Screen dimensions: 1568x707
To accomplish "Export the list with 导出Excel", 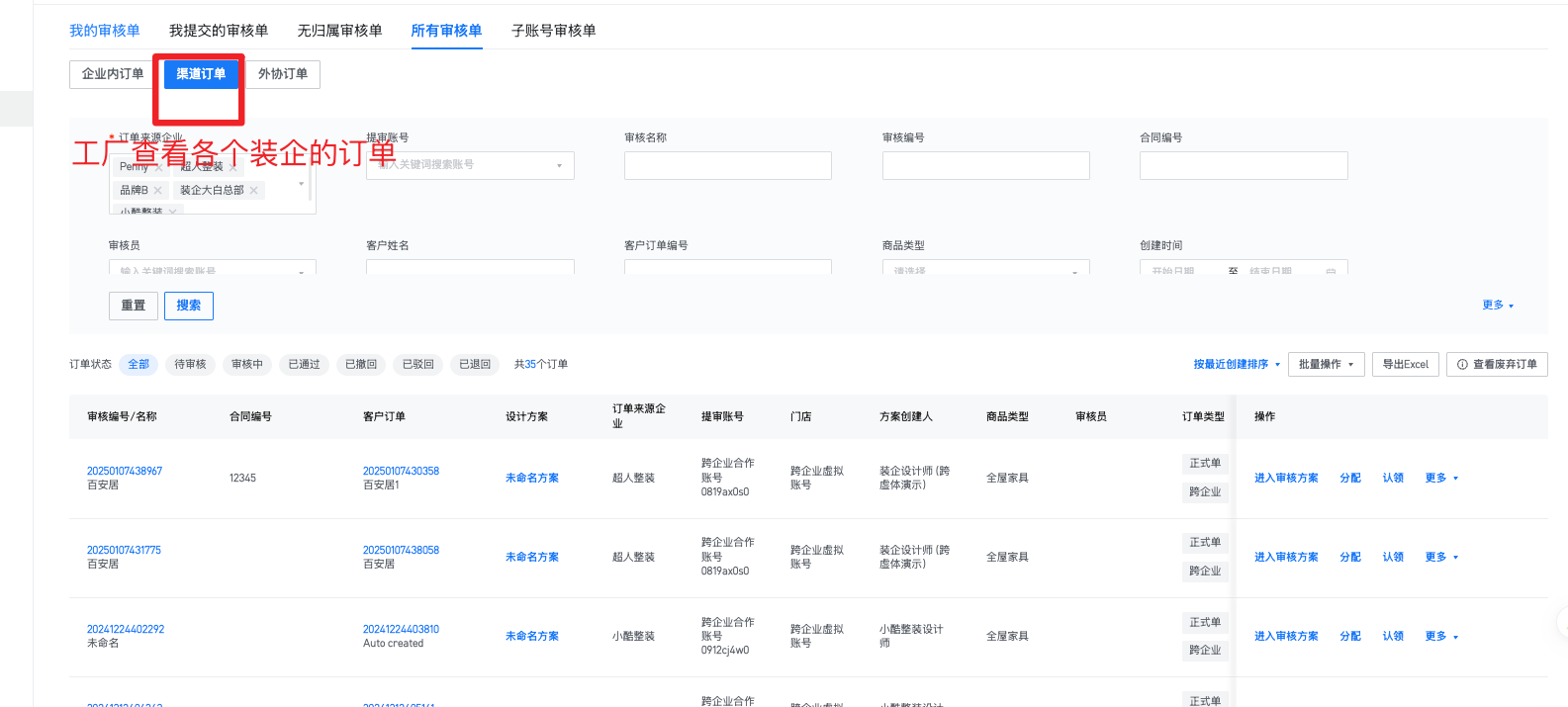I will [1405, 365].
